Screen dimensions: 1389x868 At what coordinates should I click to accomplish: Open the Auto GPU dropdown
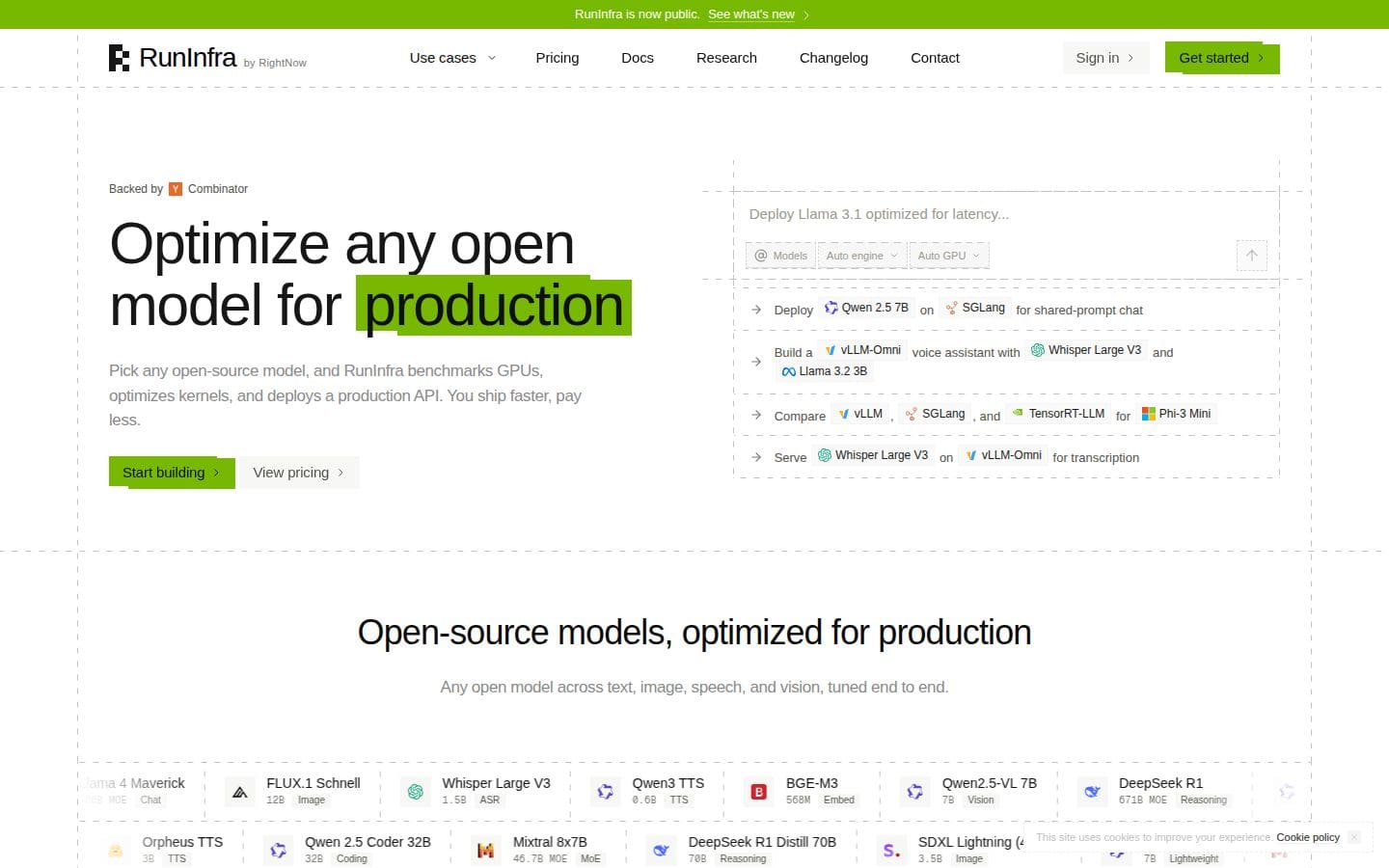tap(949, 256)
